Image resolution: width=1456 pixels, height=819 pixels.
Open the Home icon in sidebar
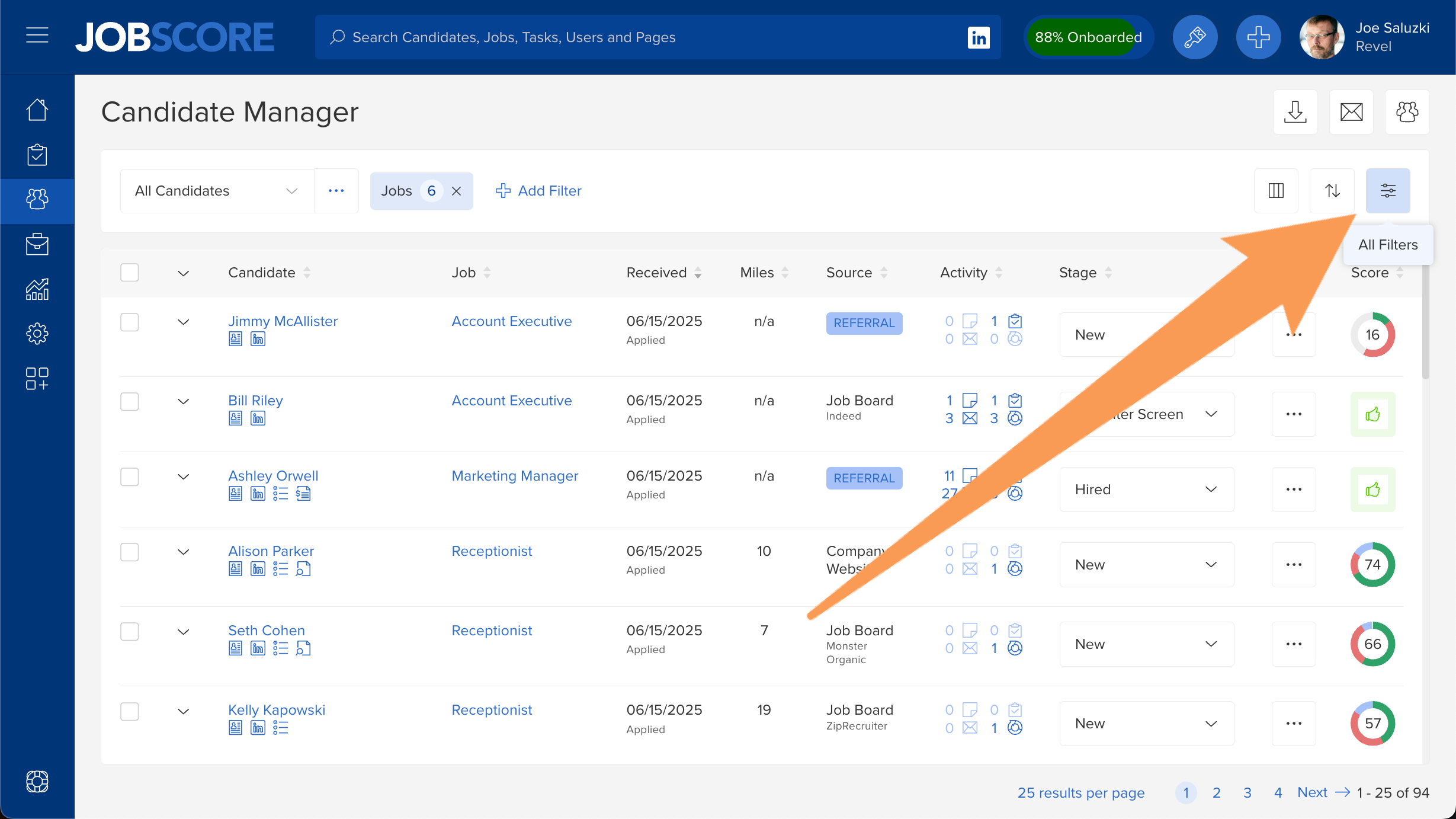tap(37, 110)
